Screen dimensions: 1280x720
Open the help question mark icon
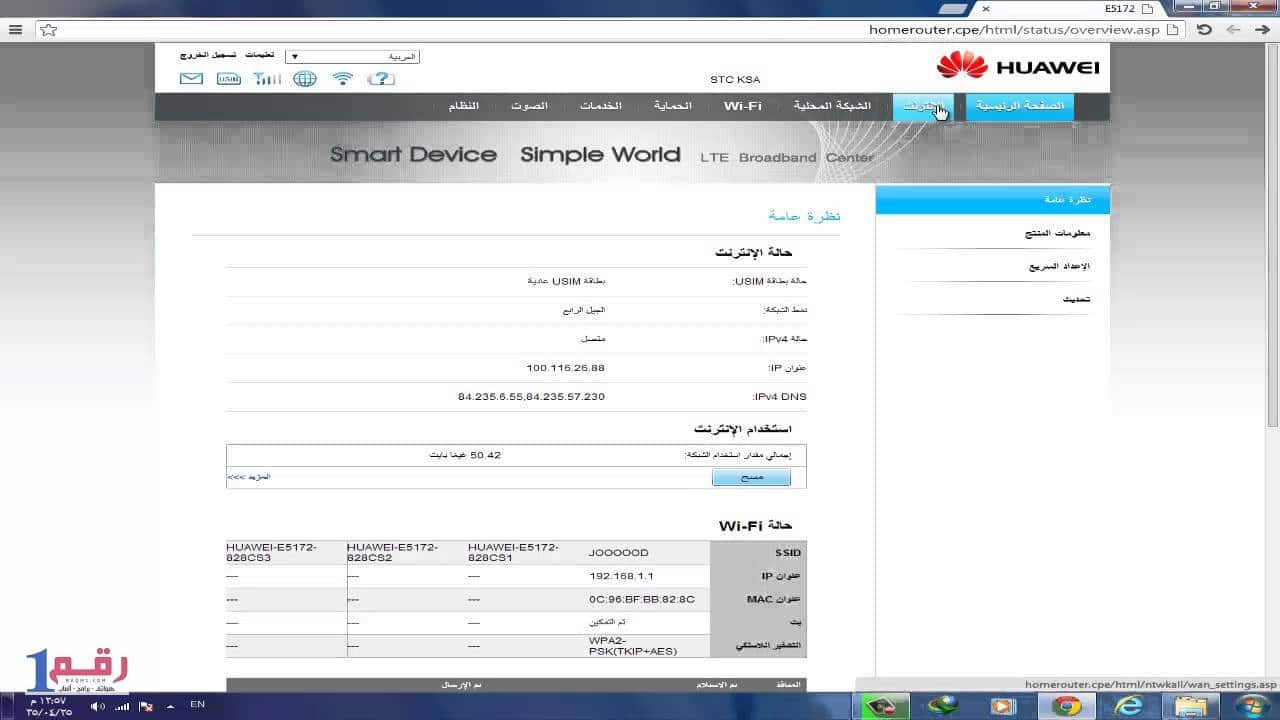(380, 78)
